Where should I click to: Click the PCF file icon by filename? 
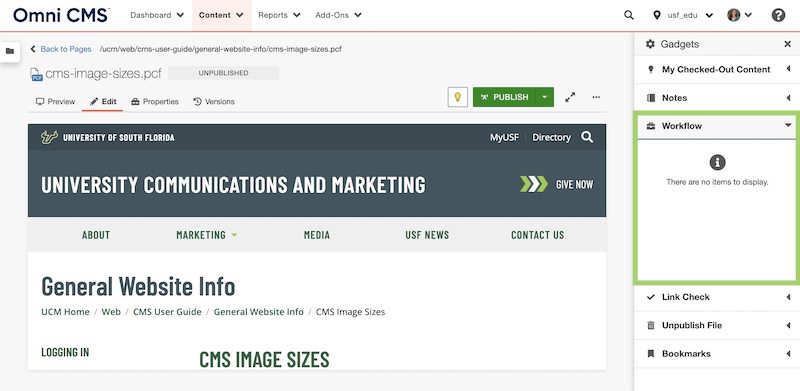36,74
